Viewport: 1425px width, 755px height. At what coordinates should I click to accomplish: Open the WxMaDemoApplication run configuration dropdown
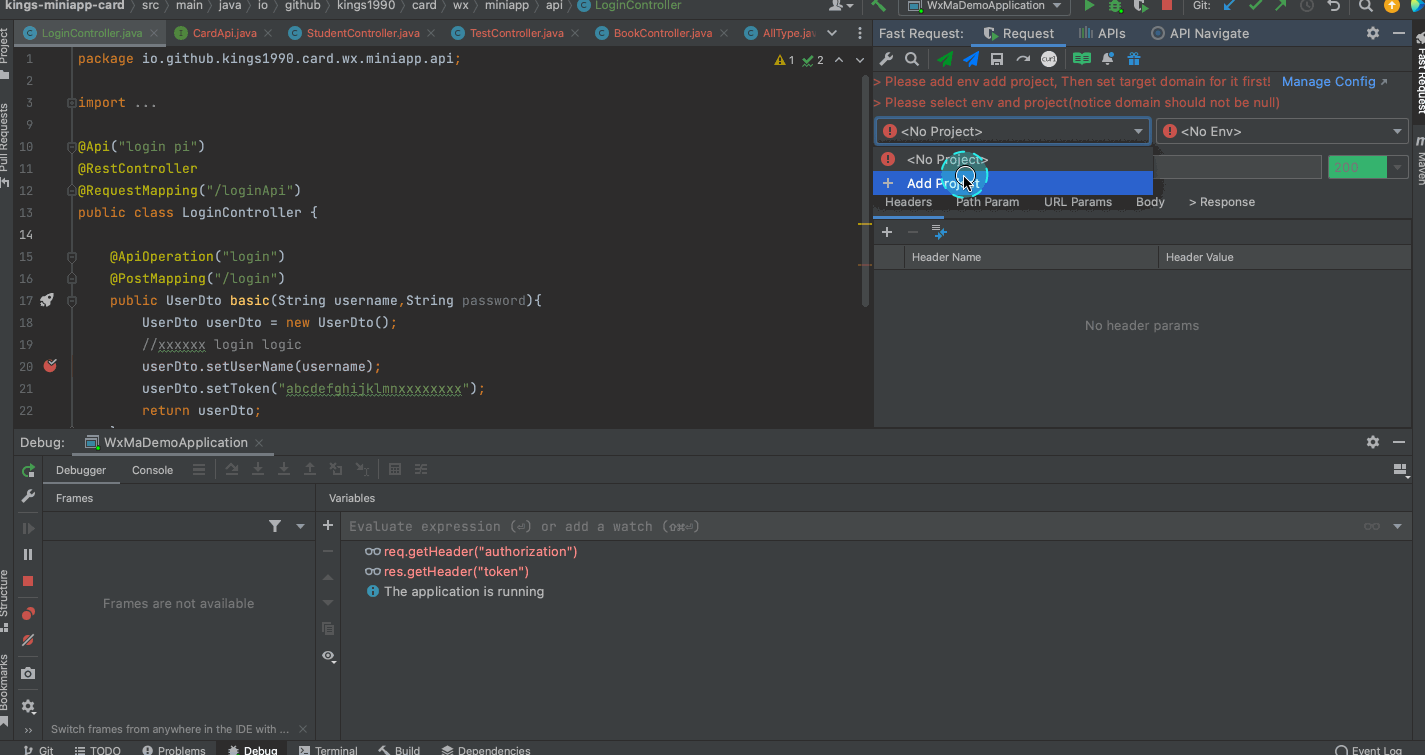point(984,6)
